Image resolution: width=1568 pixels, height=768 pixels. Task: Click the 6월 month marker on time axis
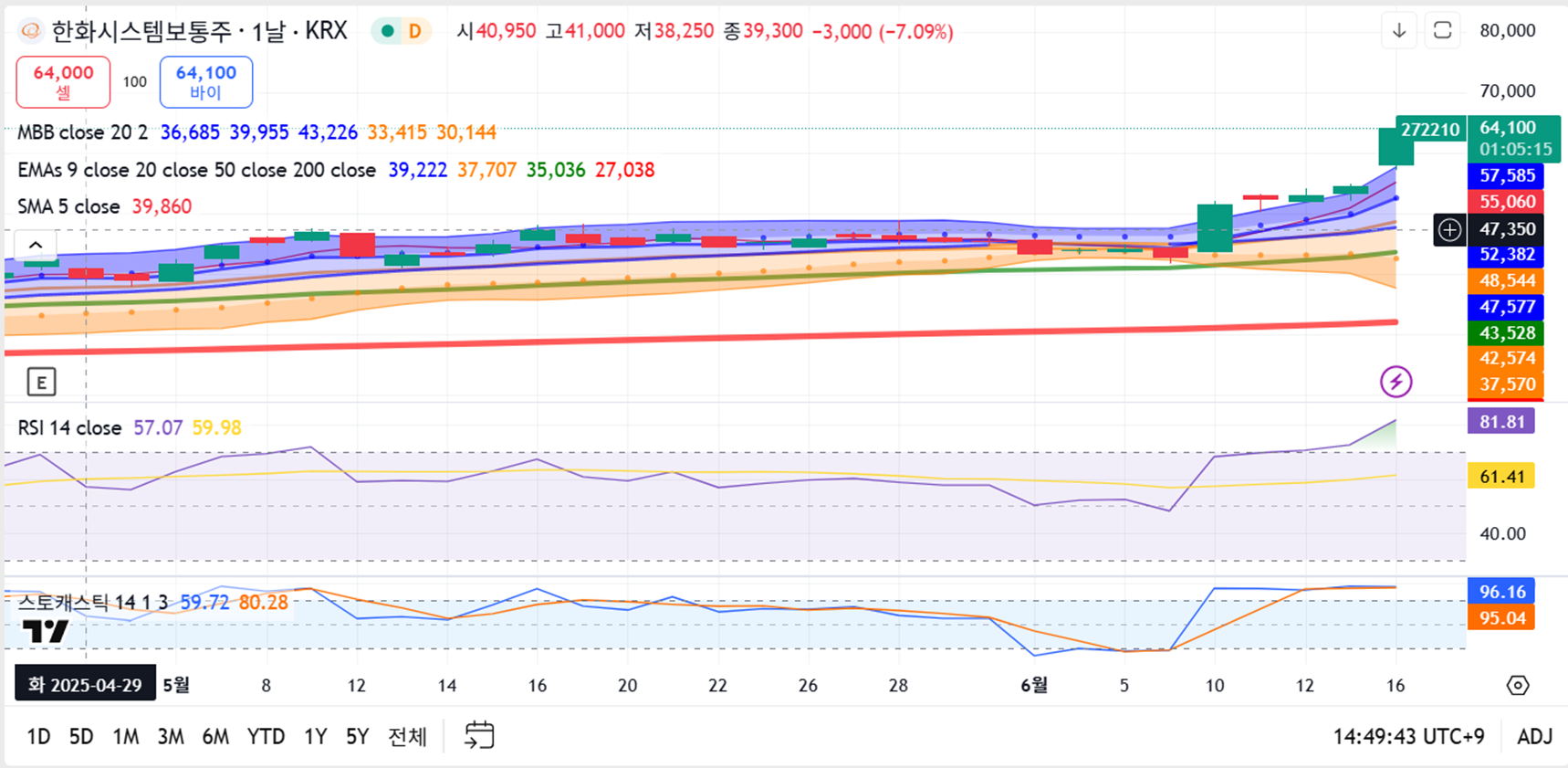(x=1033, y=685)
